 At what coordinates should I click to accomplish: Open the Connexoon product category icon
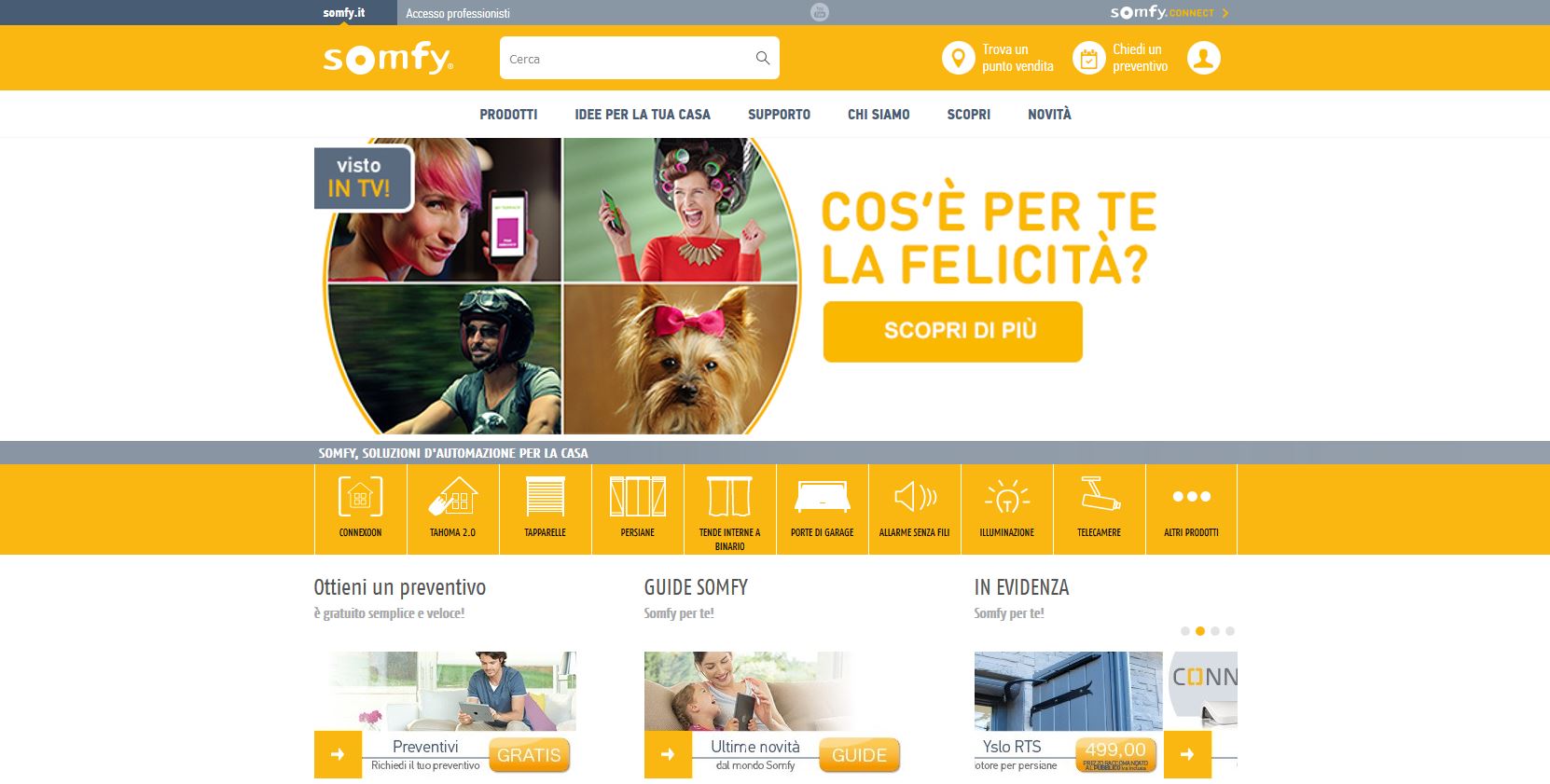tap(360, 497)
